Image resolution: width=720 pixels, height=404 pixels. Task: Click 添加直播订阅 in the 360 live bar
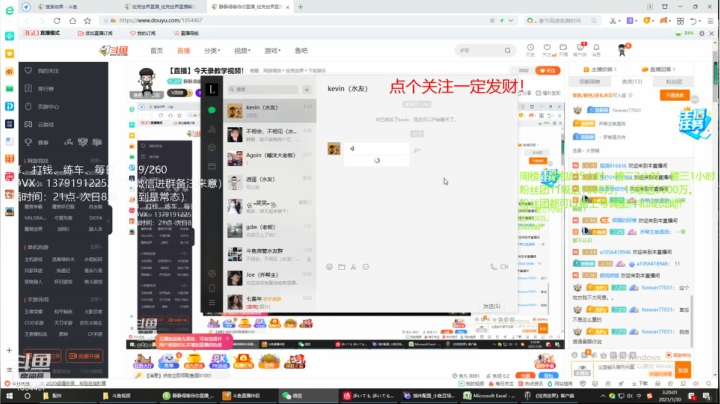point(96,34)
